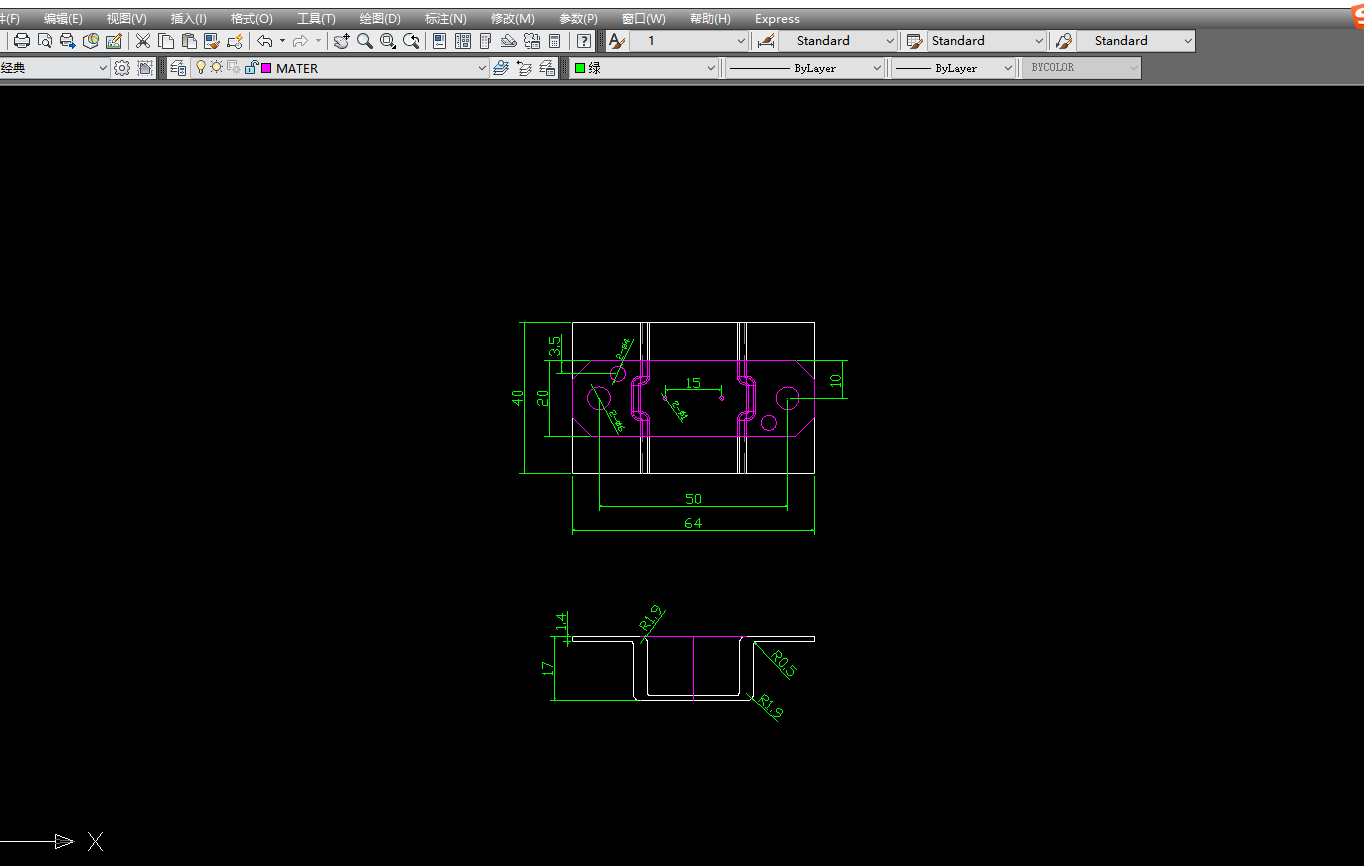
Task: Click the 3D DWF export icon
Action: [x=91, y=41]
